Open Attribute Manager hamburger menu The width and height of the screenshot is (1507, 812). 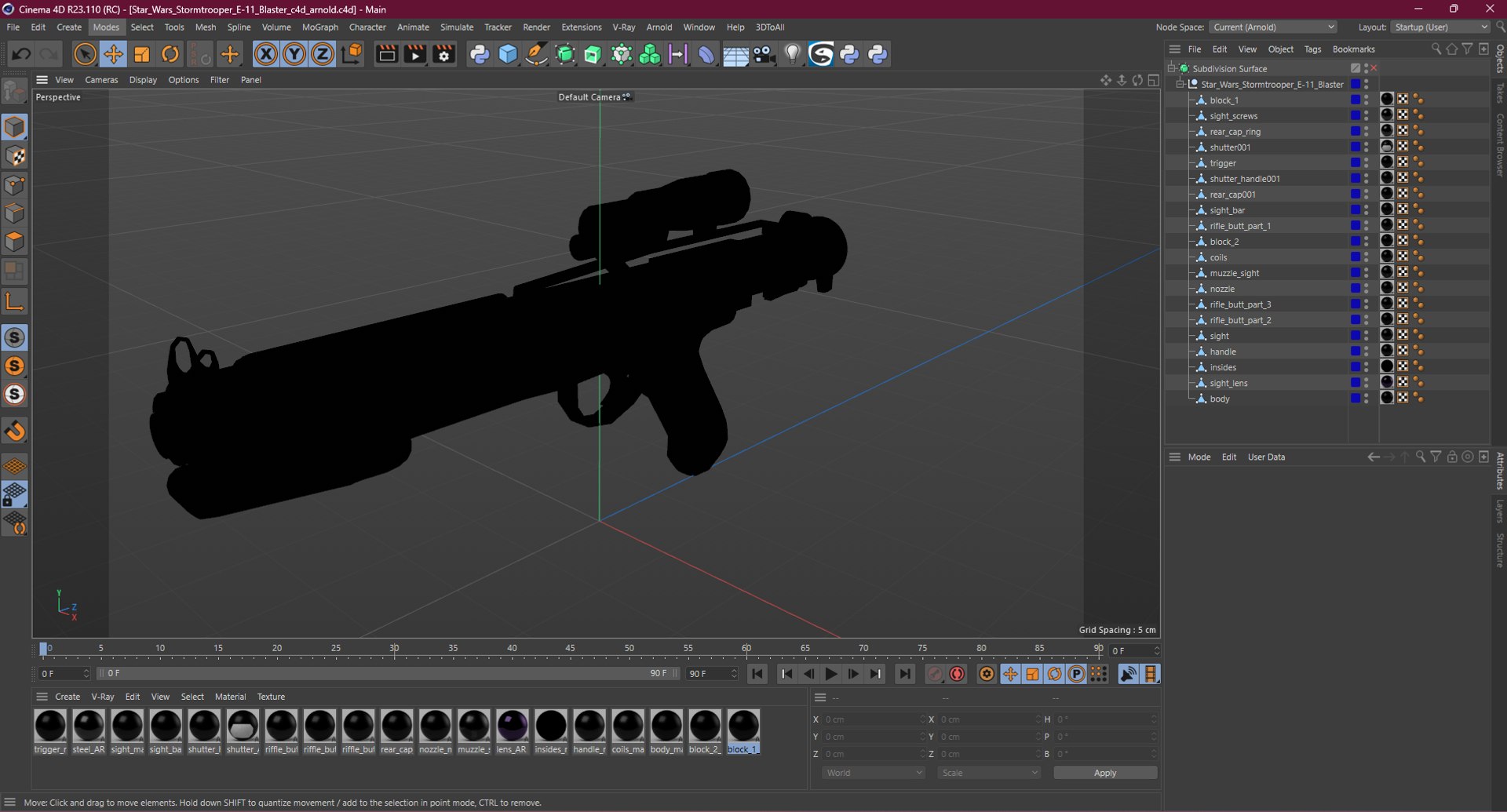(x=1175, y=457)
